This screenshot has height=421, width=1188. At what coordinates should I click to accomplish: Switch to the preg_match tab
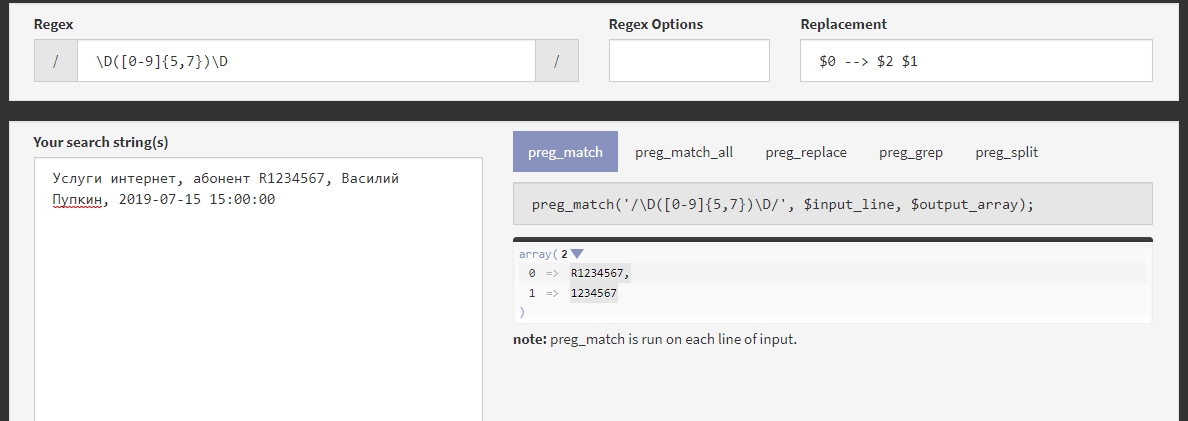point(565,152)
